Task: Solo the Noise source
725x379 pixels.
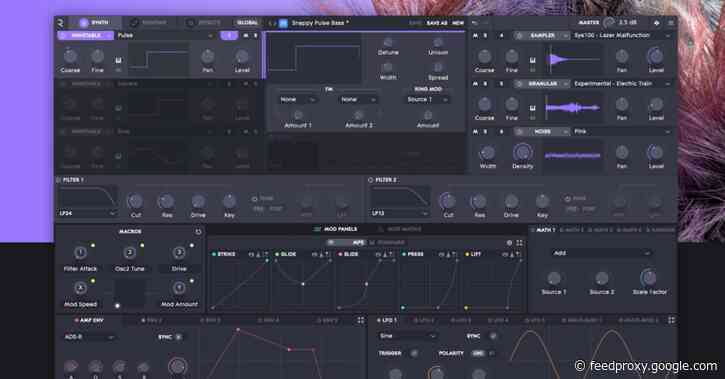Action: click(485, 132)
